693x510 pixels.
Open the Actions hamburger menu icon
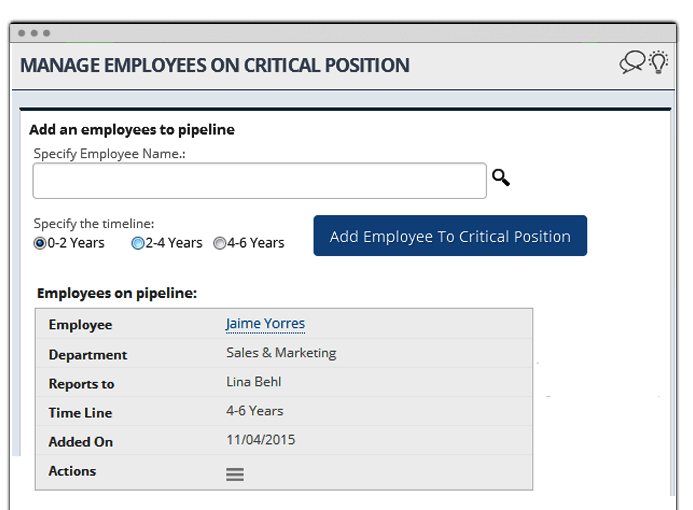(x=235, y=474)
